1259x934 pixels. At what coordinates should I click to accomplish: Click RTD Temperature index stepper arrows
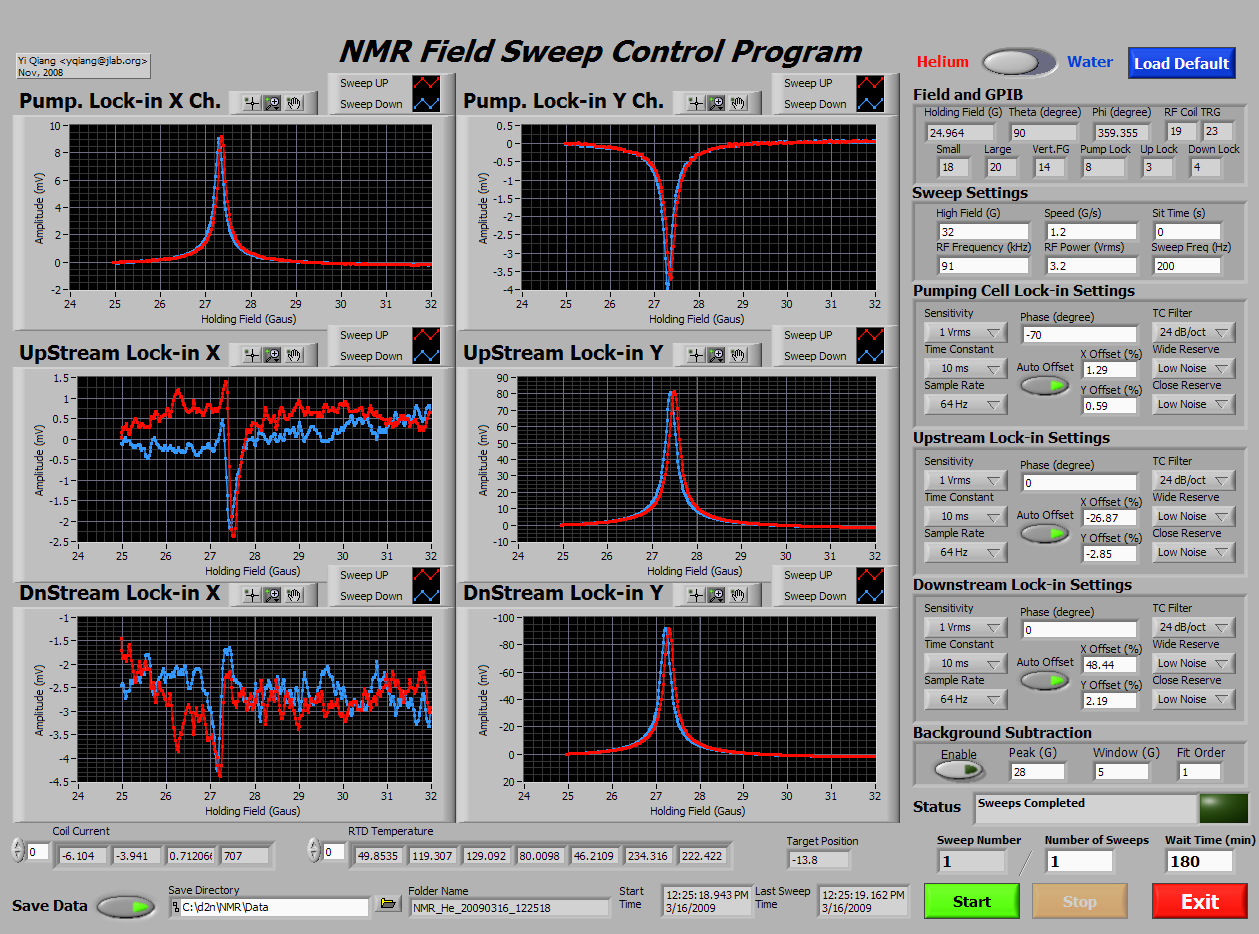tap(314, 852)
